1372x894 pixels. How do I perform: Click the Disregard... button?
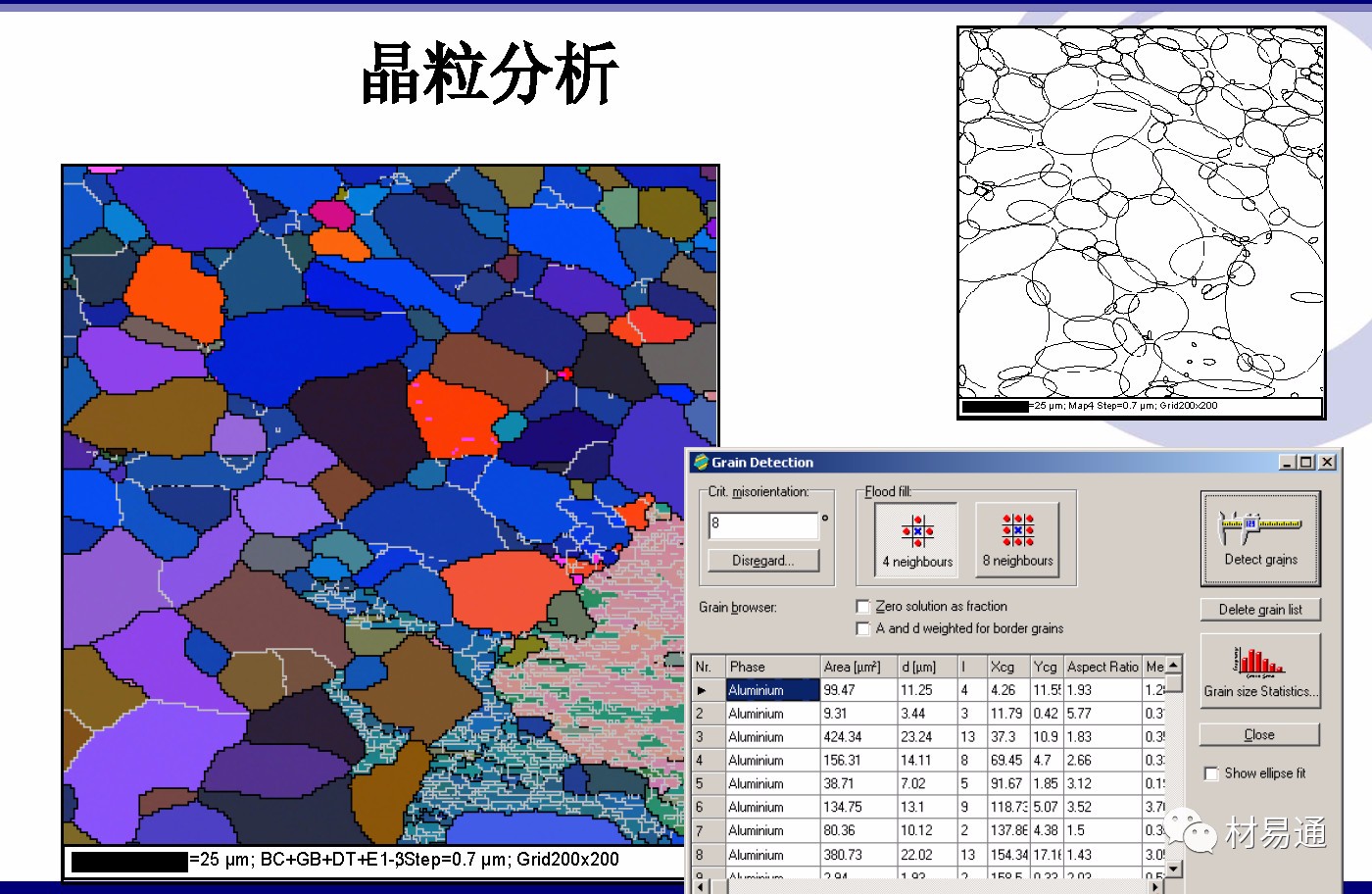(x=762, y=561)
